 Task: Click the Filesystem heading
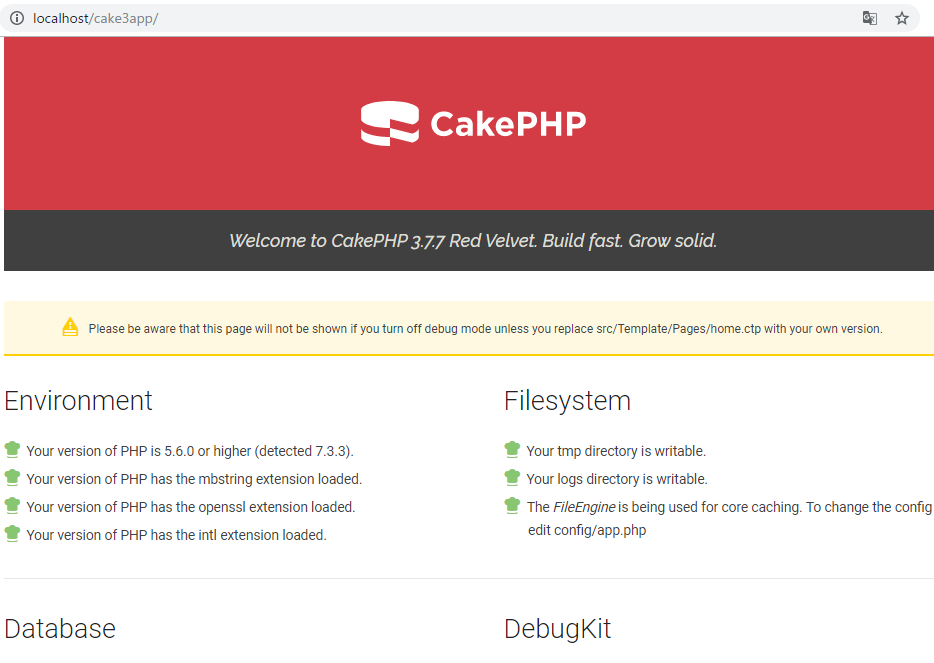567,401
